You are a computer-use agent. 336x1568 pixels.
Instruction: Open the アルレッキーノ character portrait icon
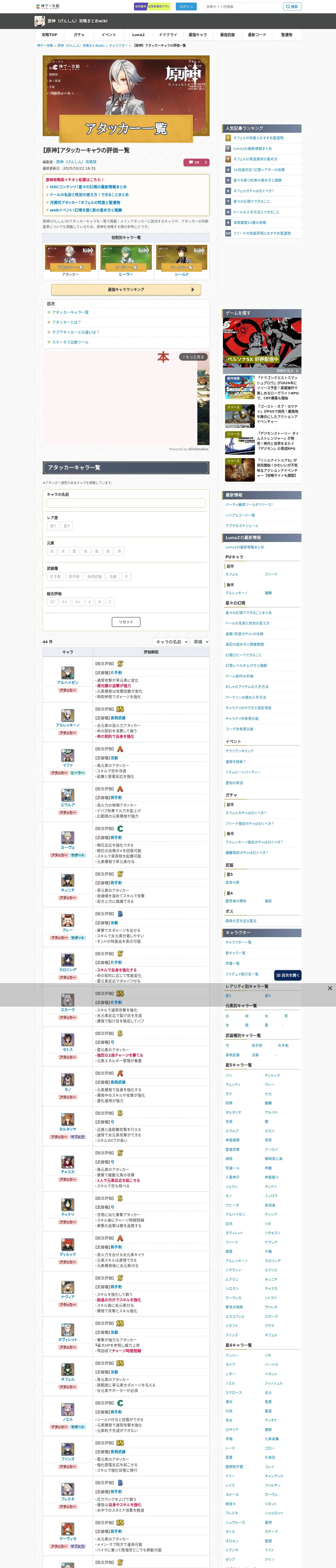[x=68, y=715]
